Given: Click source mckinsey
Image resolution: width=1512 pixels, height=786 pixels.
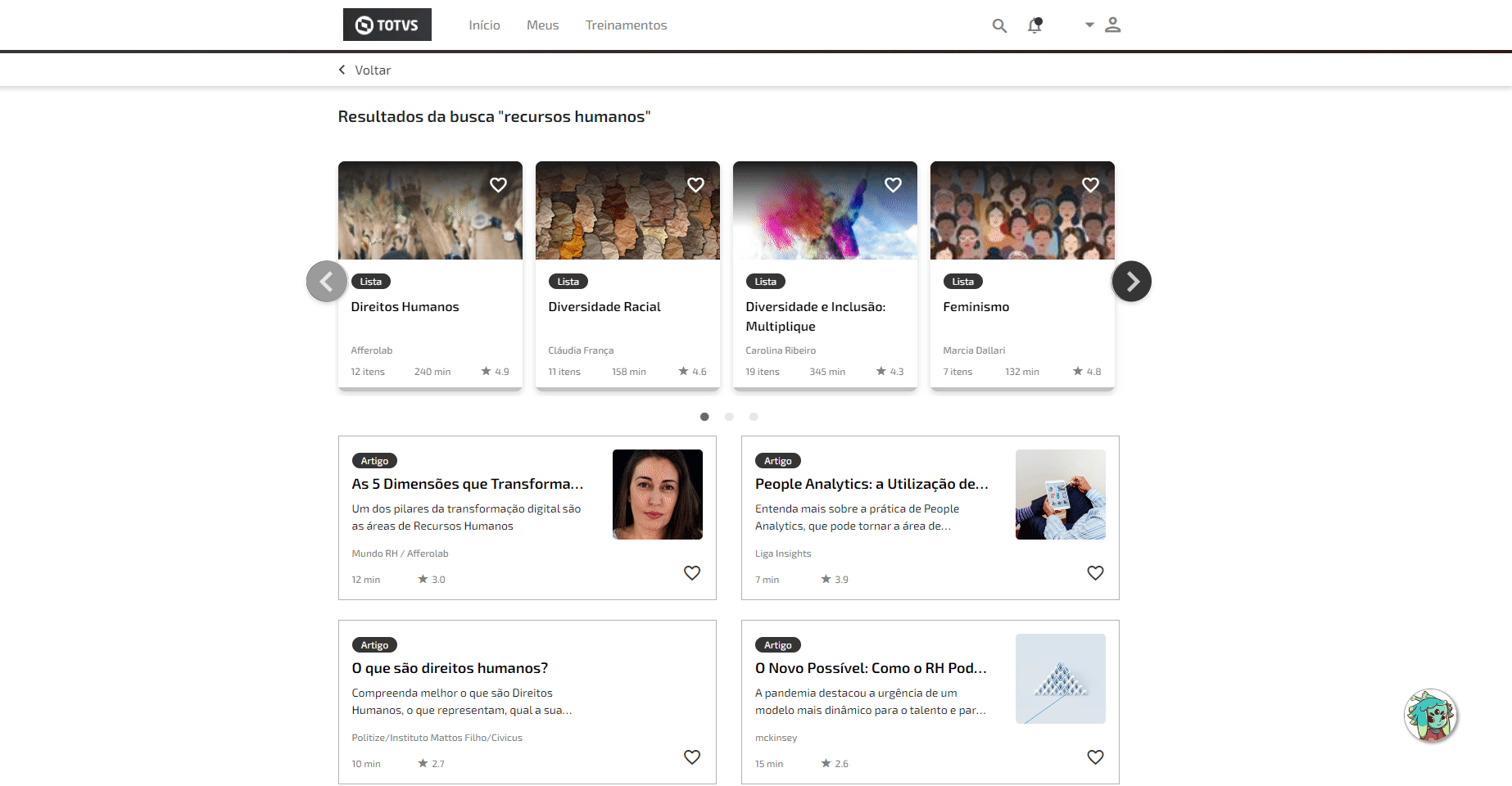Looking at the screenshot, I should (x=776, y=738).
